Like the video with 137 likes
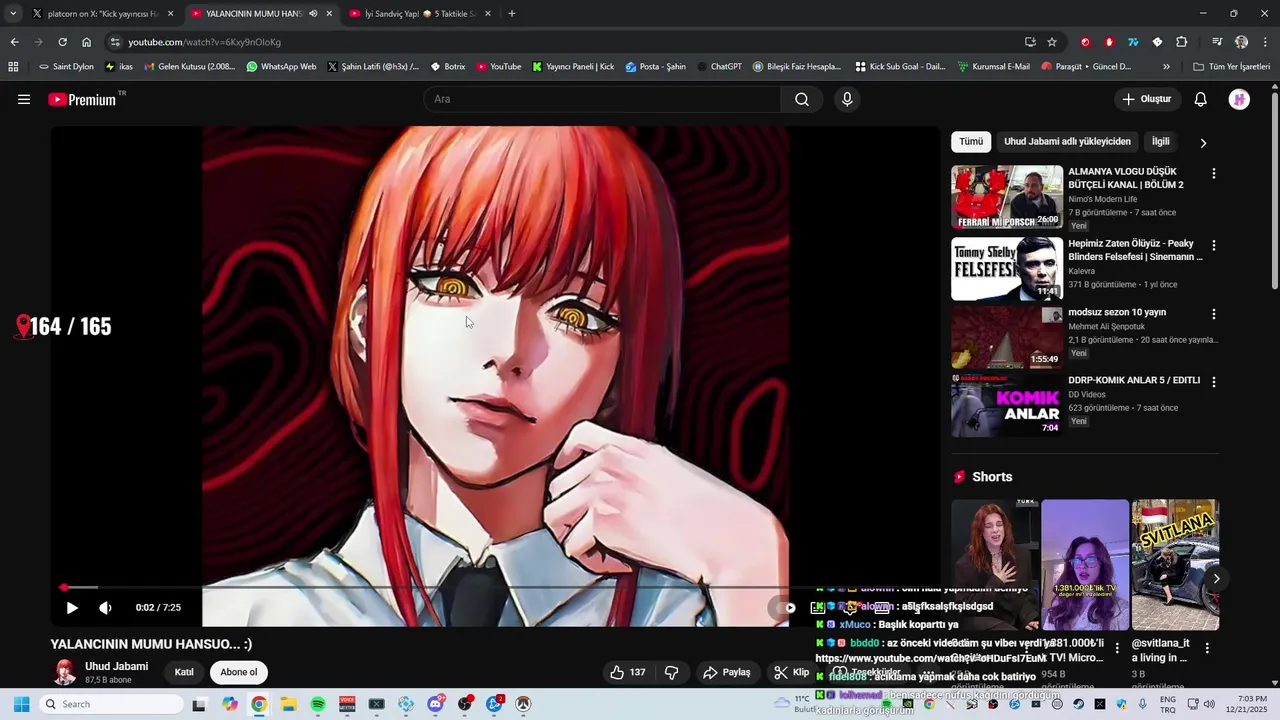 point(628,672)
